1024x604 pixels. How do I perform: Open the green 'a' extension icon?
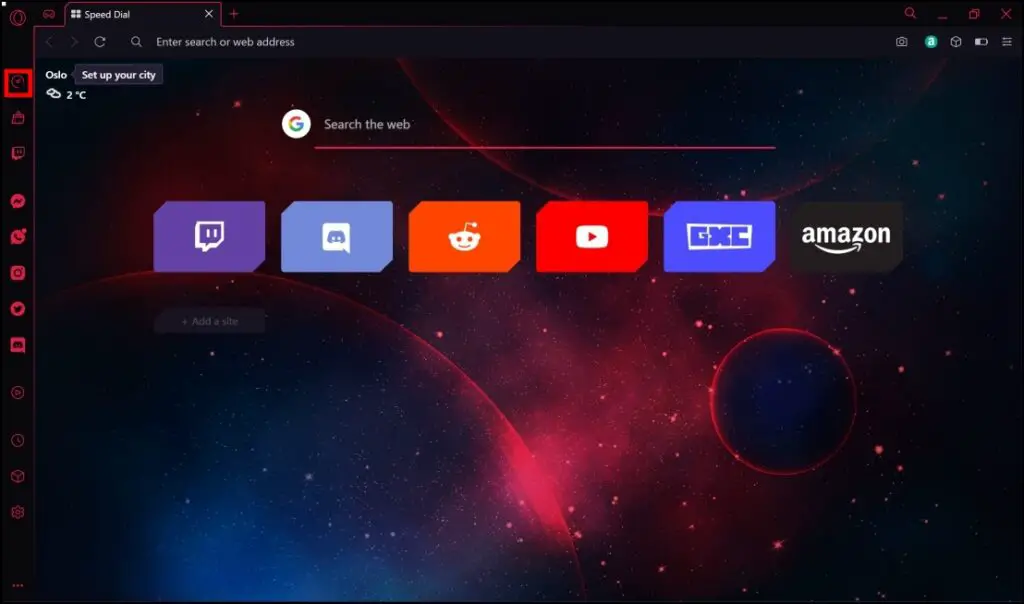pyautogui.click(x=931, y=42)
